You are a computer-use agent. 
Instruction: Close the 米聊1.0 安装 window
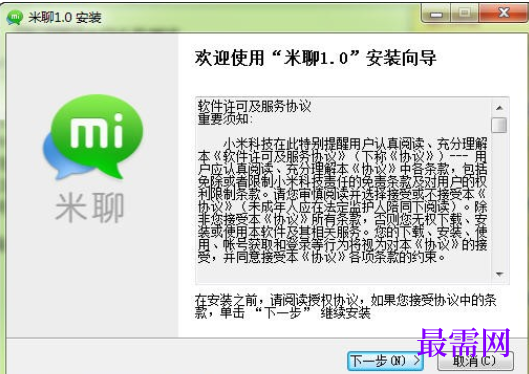pos(504,13)
